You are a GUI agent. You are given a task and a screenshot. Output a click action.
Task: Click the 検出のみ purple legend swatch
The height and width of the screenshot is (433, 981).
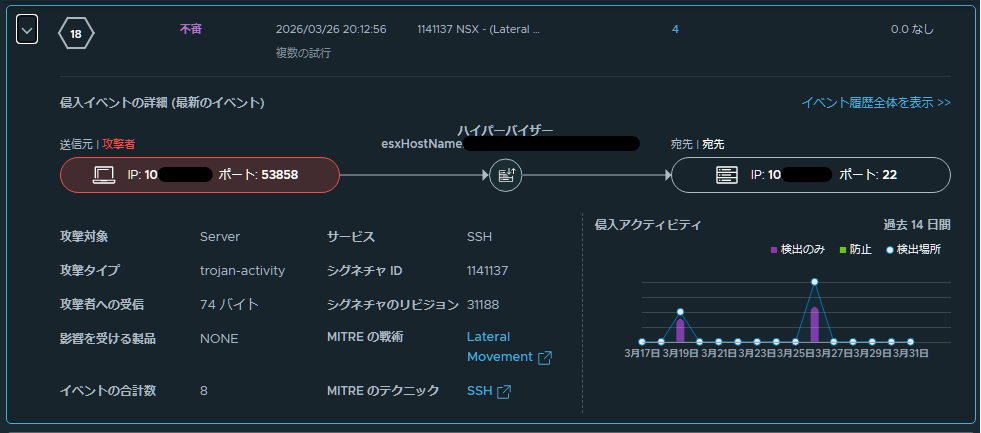[774, 250]
